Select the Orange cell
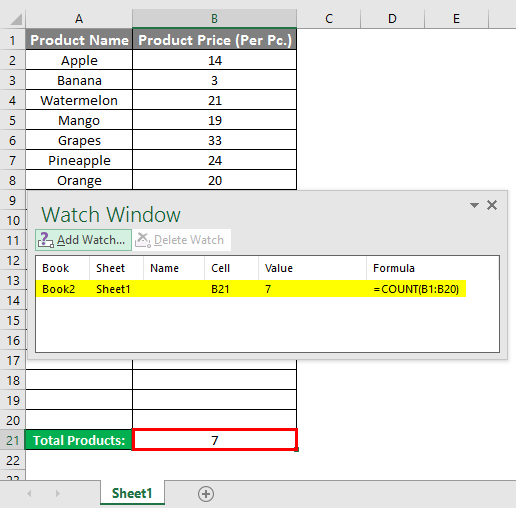This screenshot has width=516, height=508. [79, 180]
